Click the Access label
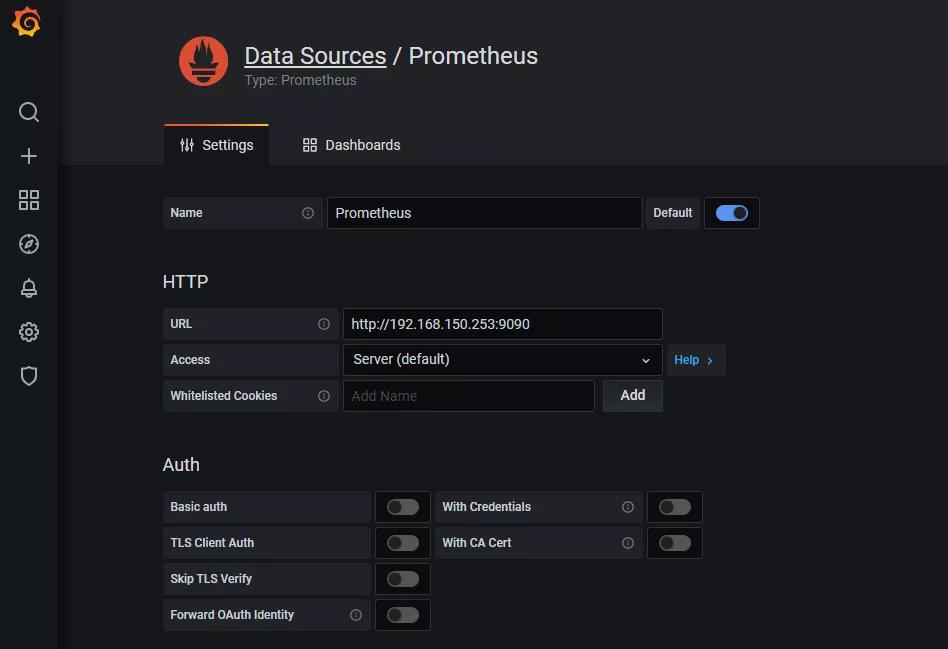Viewport: 948px width, 649px height. click(190, 360)
